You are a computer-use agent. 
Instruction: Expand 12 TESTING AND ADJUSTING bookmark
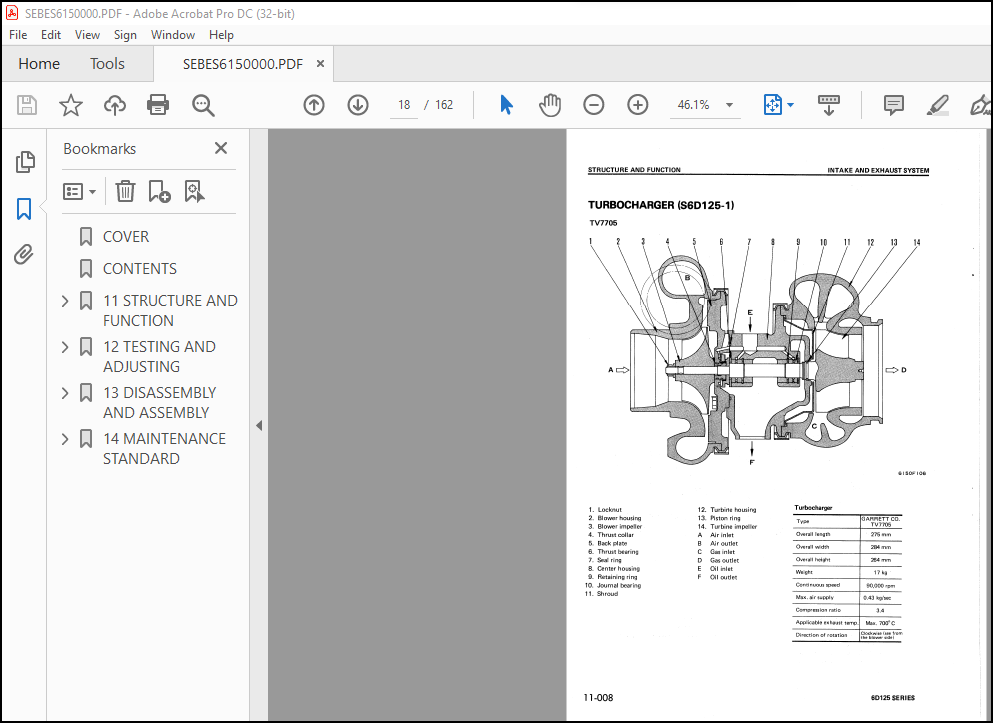[x=65, y=347]
